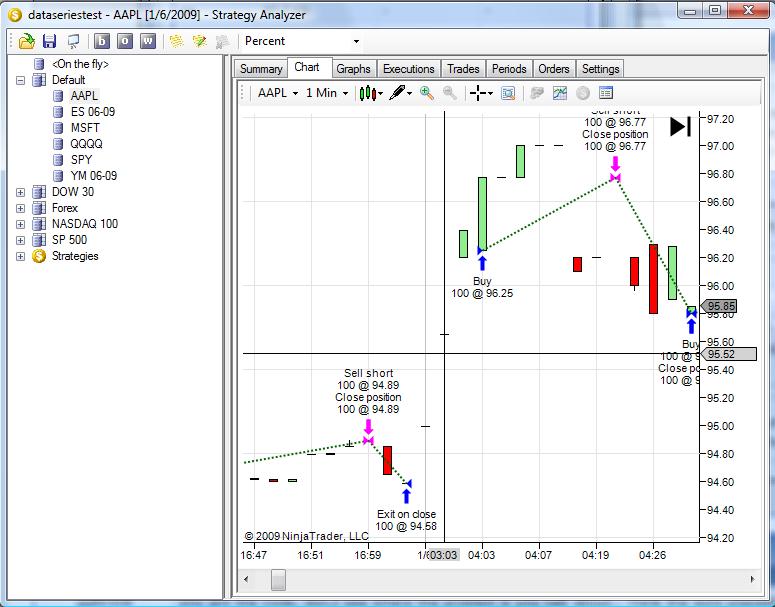This screenshot has height=607, width=775.
Task: Click the open folder toolbar icon
Action: 27,41
